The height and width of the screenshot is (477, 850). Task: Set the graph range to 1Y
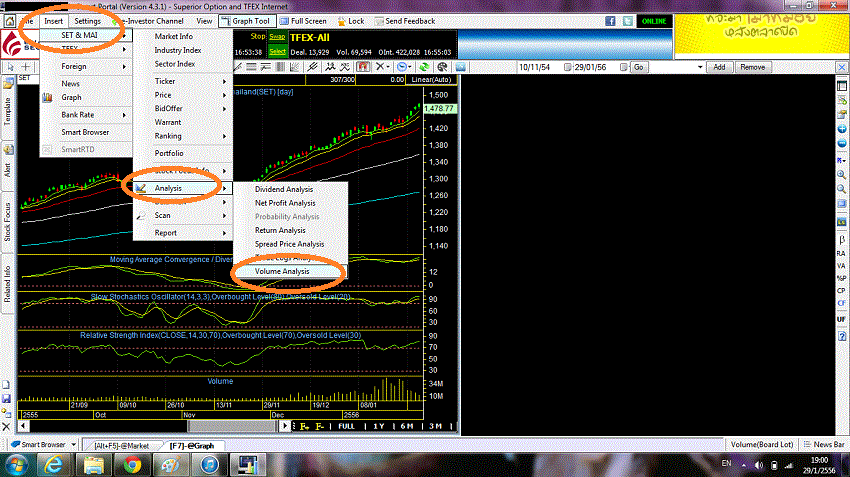pyautogui.click(x=379, y=427)
